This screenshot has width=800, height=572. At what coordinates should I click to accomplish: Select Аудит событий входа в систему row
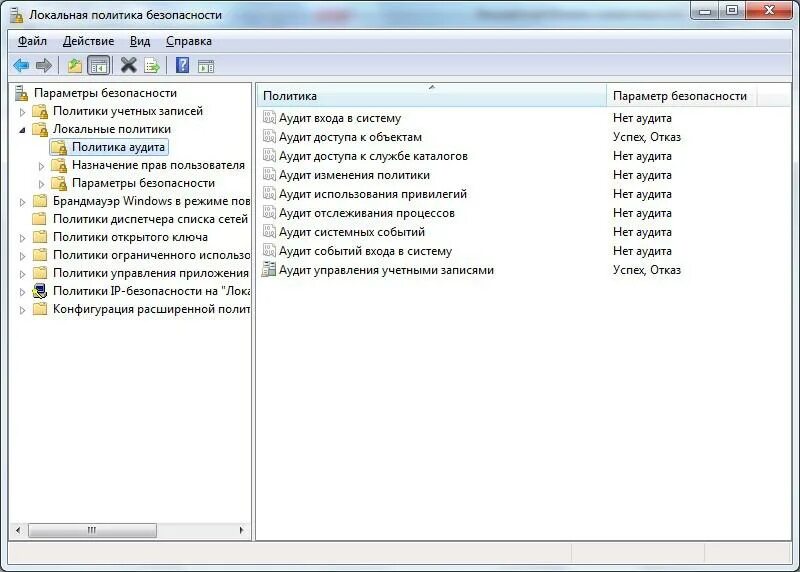tap(365, 251)
